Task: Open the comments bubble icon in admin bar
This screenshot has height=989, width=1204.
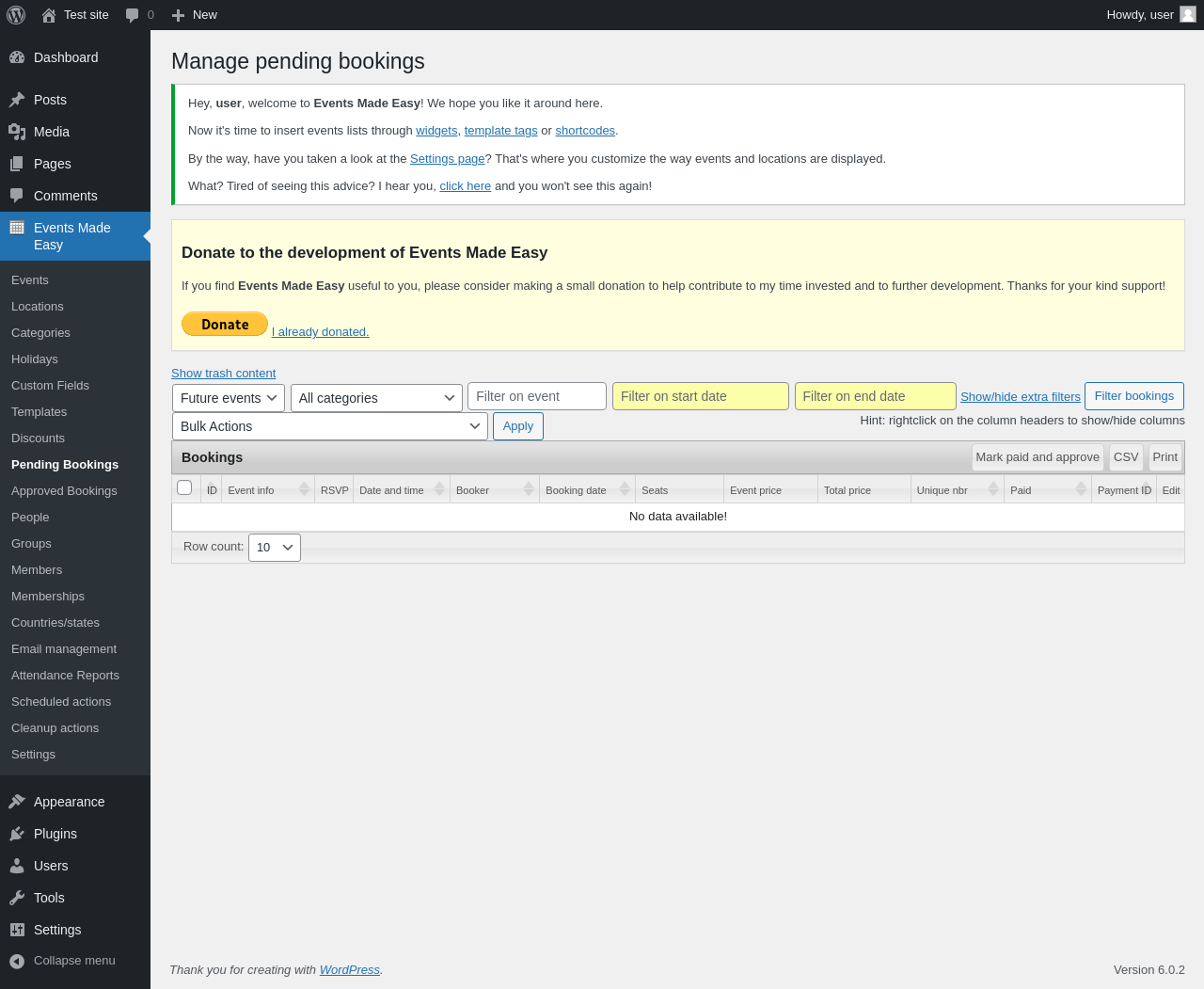Action: coord(133,15)
